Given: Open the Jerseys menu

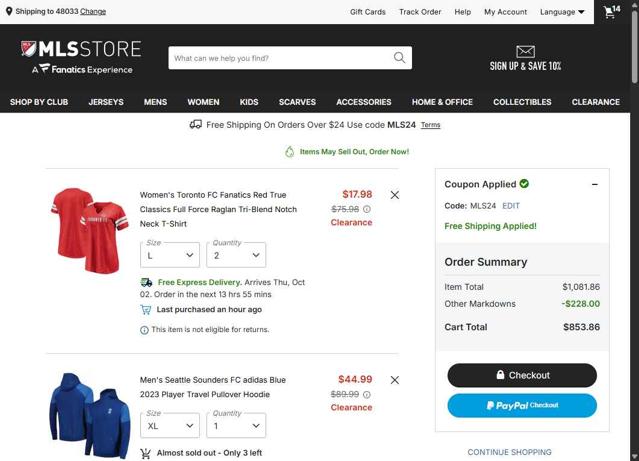Looking at the screenshot, I should point(106,102).
